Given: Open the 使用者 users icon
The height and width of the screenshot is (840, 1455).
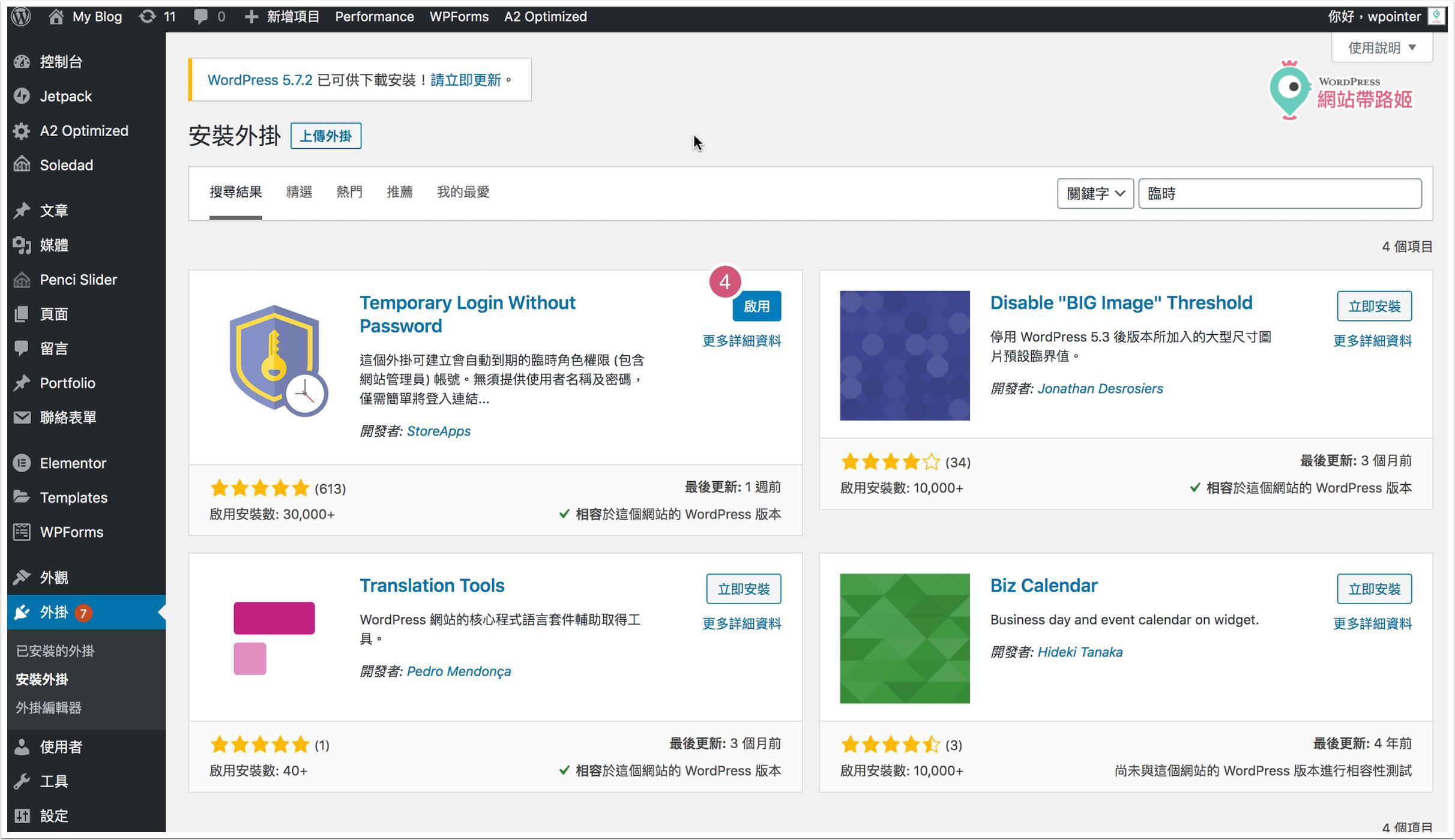Looking at the screenshot, I should 22,747.
